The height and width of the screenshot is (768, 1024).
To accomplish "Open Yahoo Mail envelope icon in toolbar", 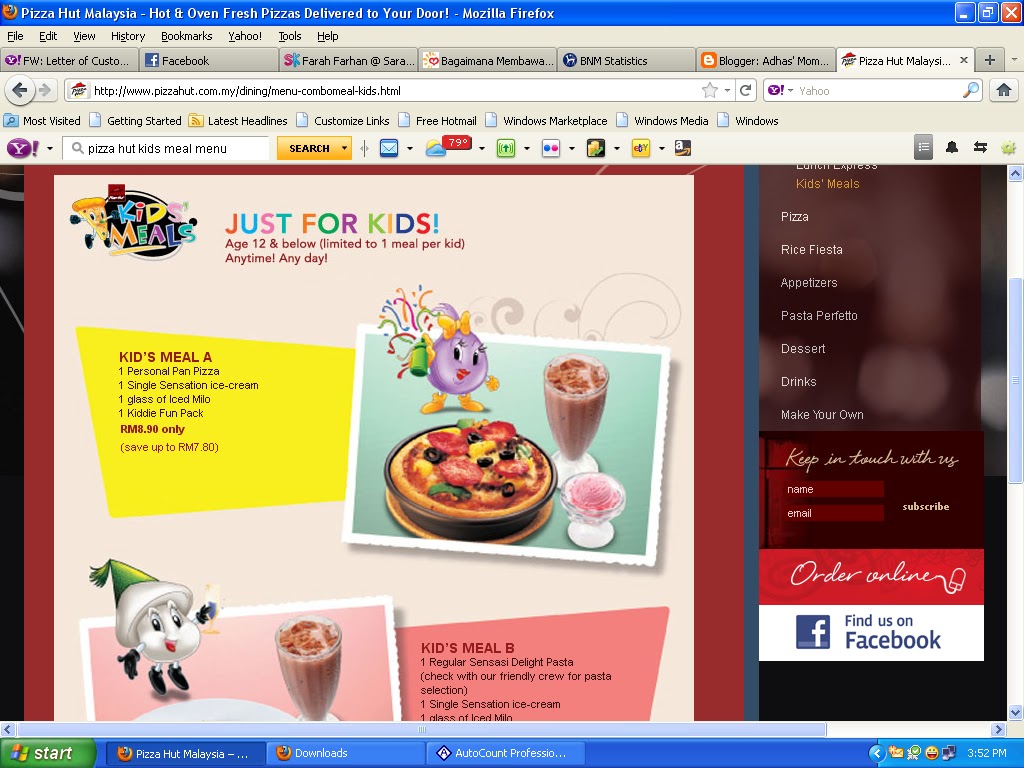I will 389,148.
